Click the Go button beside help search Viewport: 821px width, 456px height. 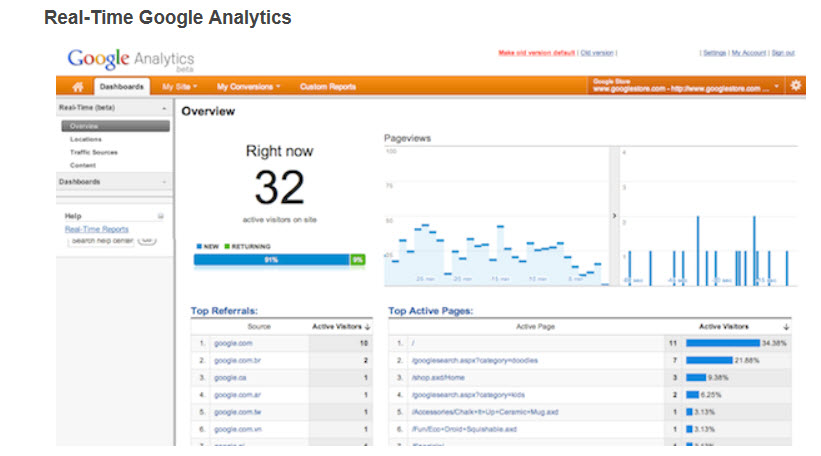(147, 240)
